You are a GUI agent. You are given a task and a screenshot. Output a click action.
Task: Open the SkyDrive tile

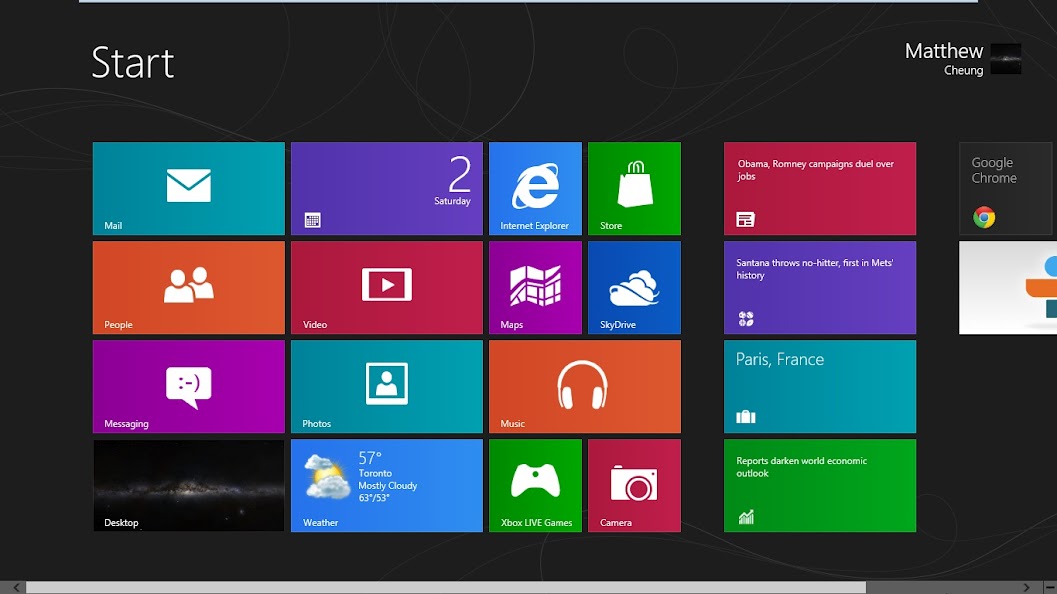(x=634, y=288)
